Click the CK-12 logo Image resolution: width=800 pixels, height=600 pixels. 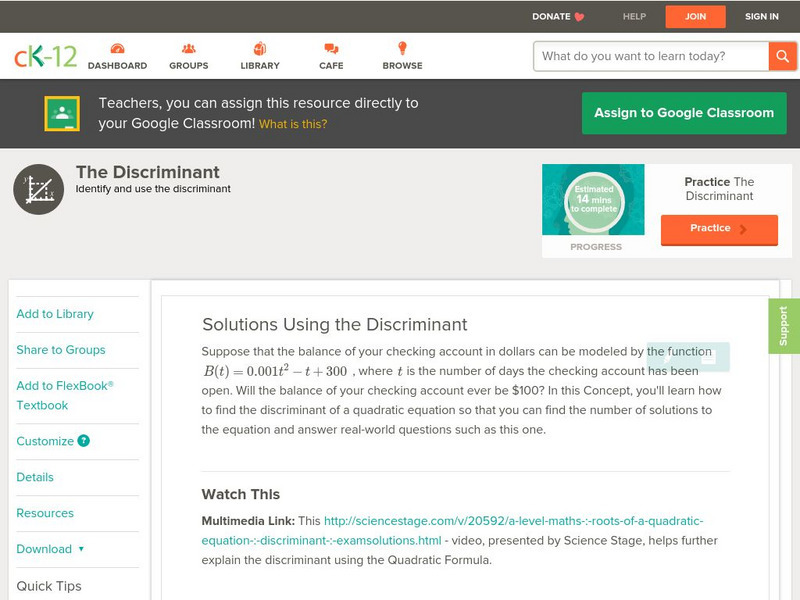(x=45, y=56)
